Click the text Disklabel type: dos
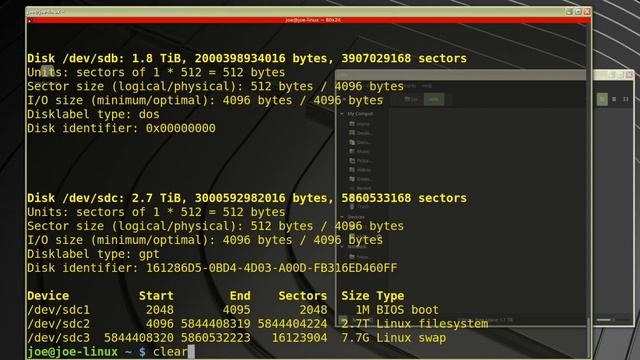640x360 pixels. coord(93,114)
